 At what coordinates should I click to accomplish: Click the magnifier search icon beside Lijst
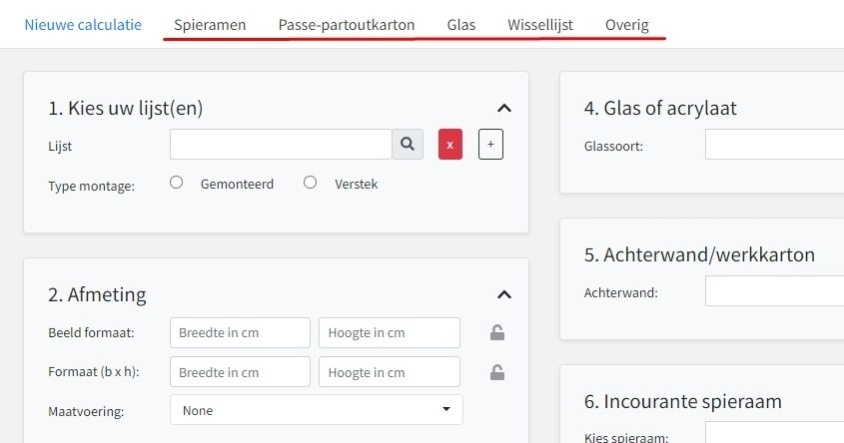(x=407, y=144)
